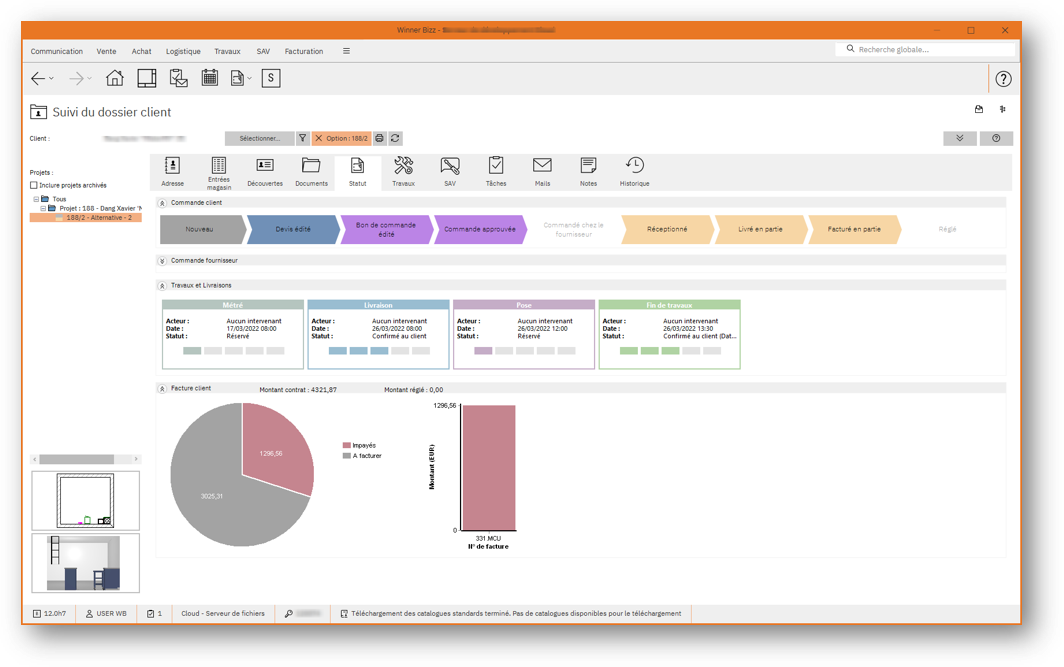The height and width of the screenshot is (667, 1064).
Task: Open the Home icon in the toolbar
Action: pyautogui.click(x=114, y=77)
